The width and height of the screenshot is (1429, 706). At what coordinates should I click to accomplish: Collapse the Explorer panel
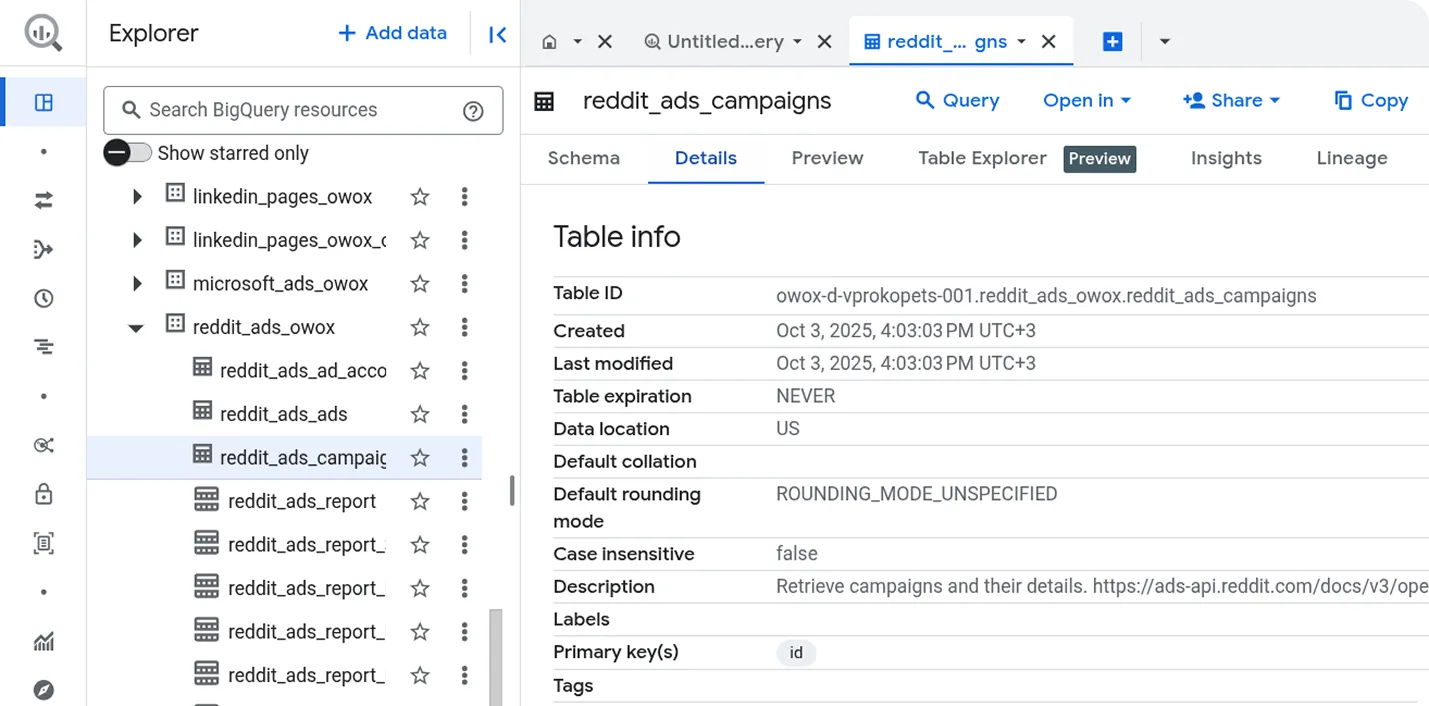pos(497,34)
